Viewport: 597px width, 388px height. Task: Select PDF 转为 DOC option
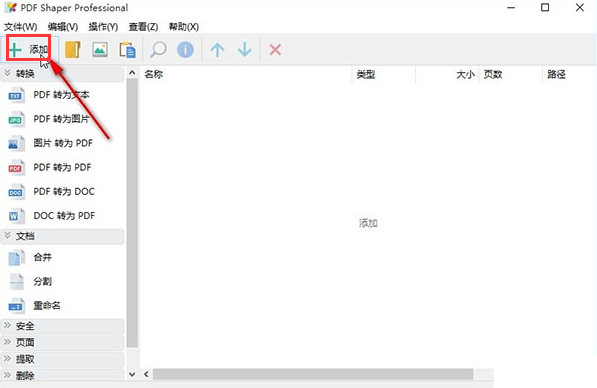[x=64, y=191]
